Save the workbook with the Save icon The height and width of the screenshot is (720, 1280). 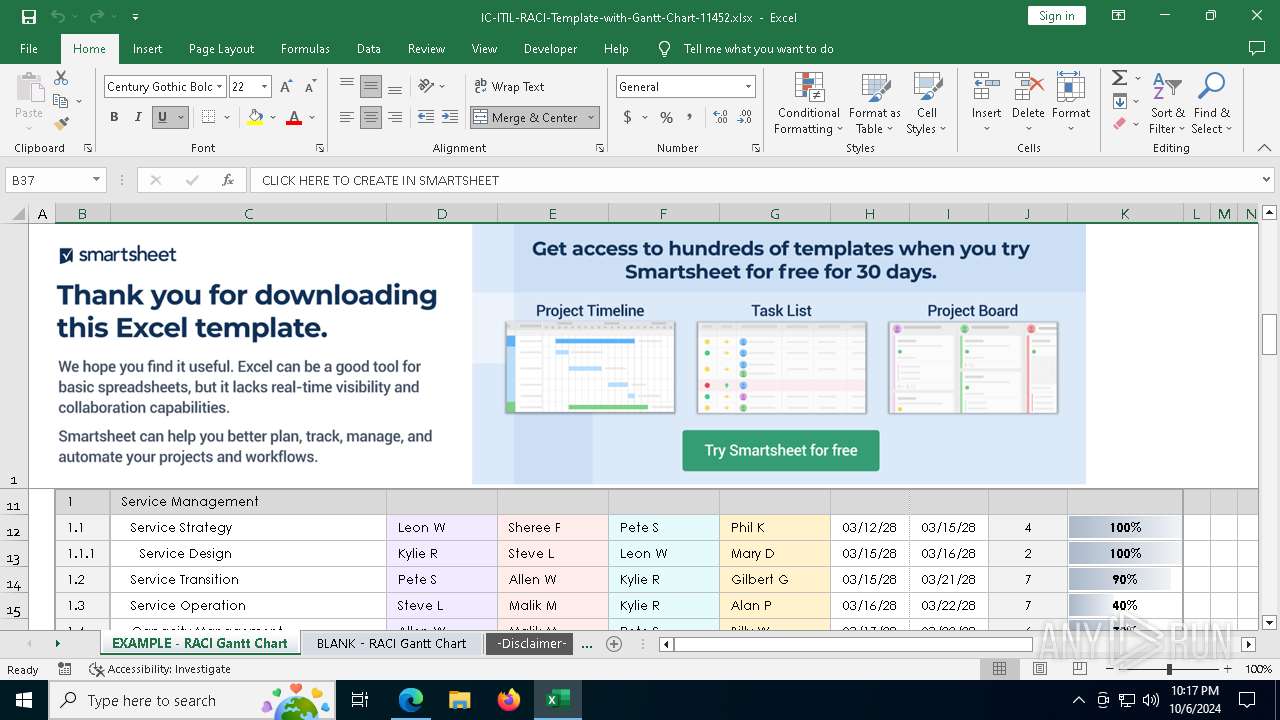pyautogui.click(x=29, y=17)
